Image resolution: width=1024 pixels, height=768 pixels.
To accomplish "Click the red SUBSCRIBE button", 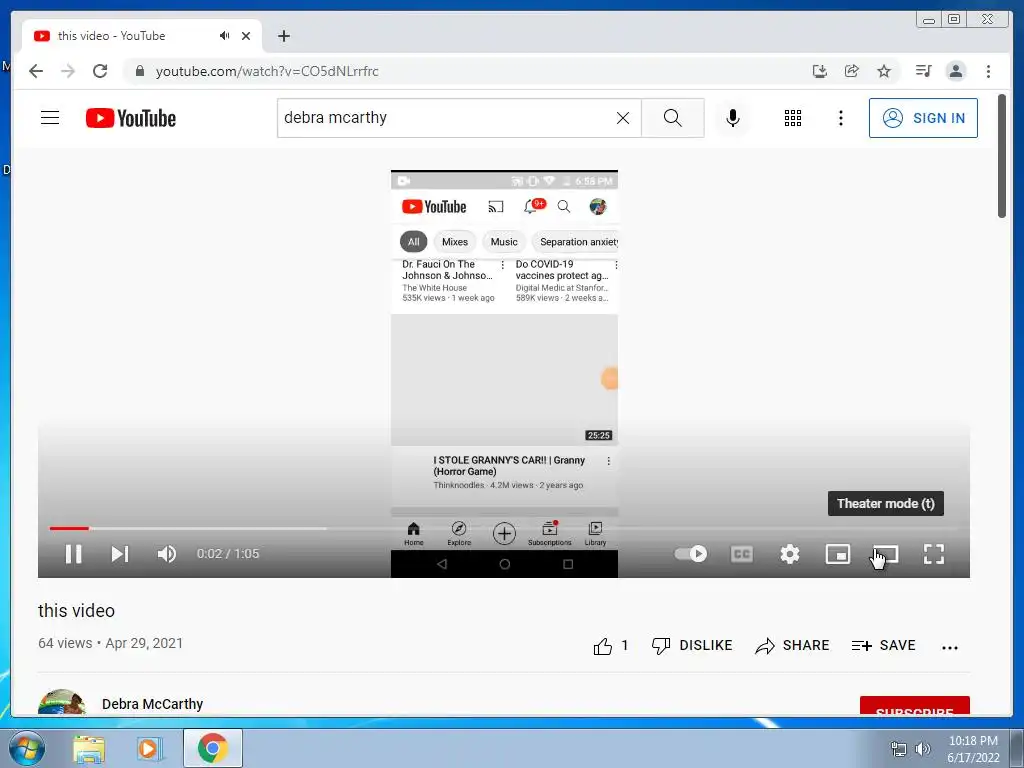I will (x=914, y=706).
